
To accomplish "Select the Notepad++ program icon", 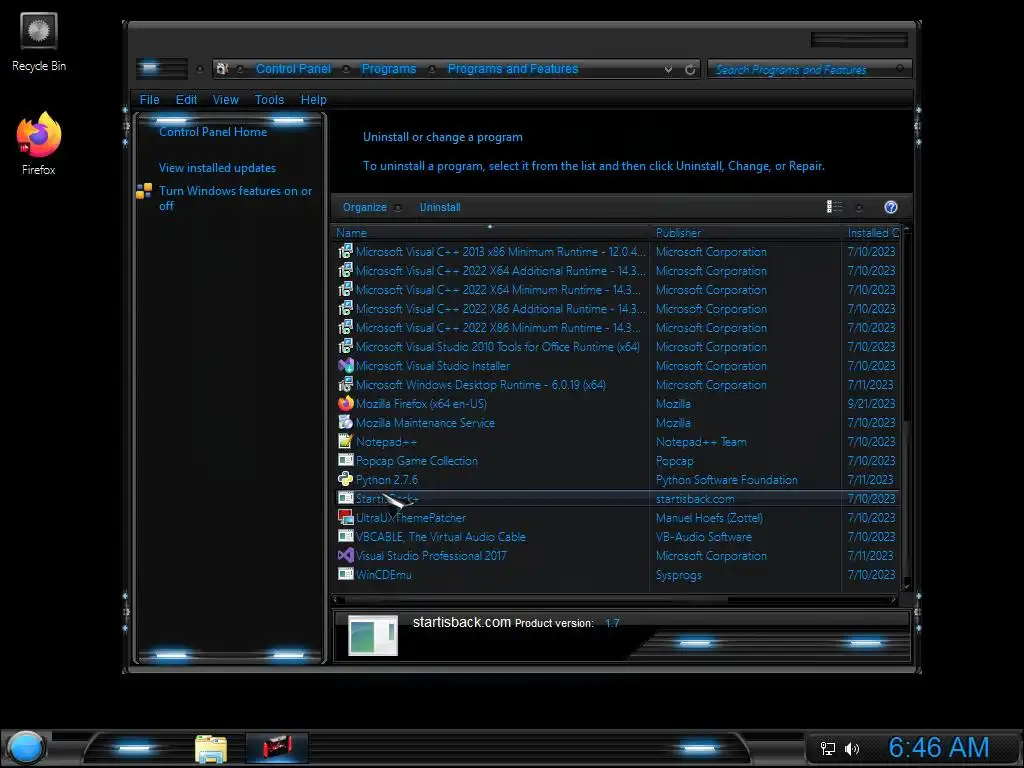I will 345,441.
